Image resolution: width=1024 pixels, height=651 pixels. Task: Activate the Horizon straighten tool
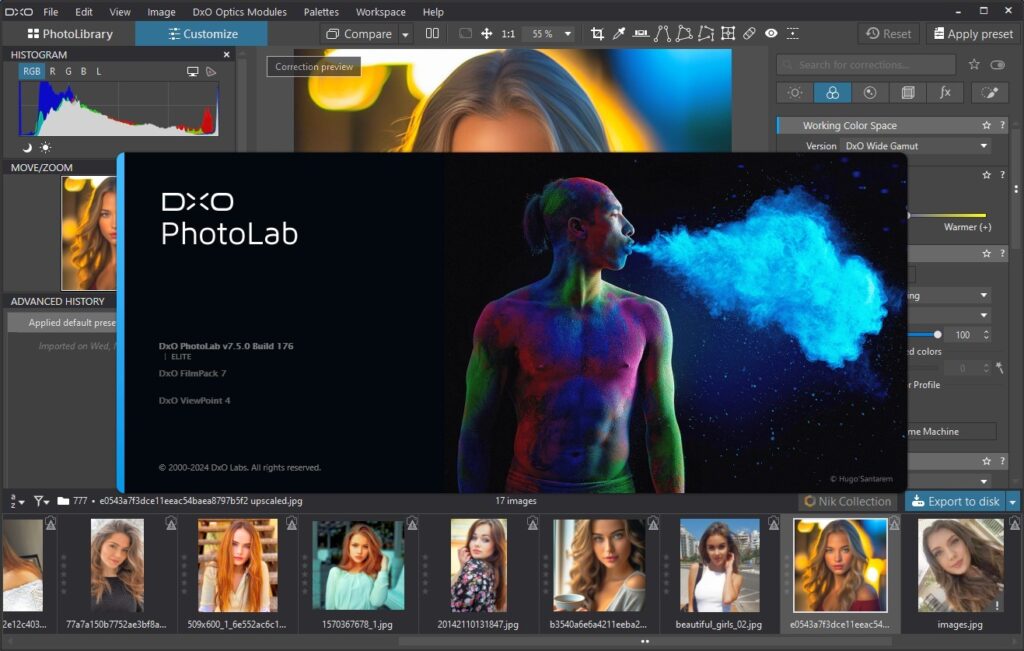click(641, 34)
